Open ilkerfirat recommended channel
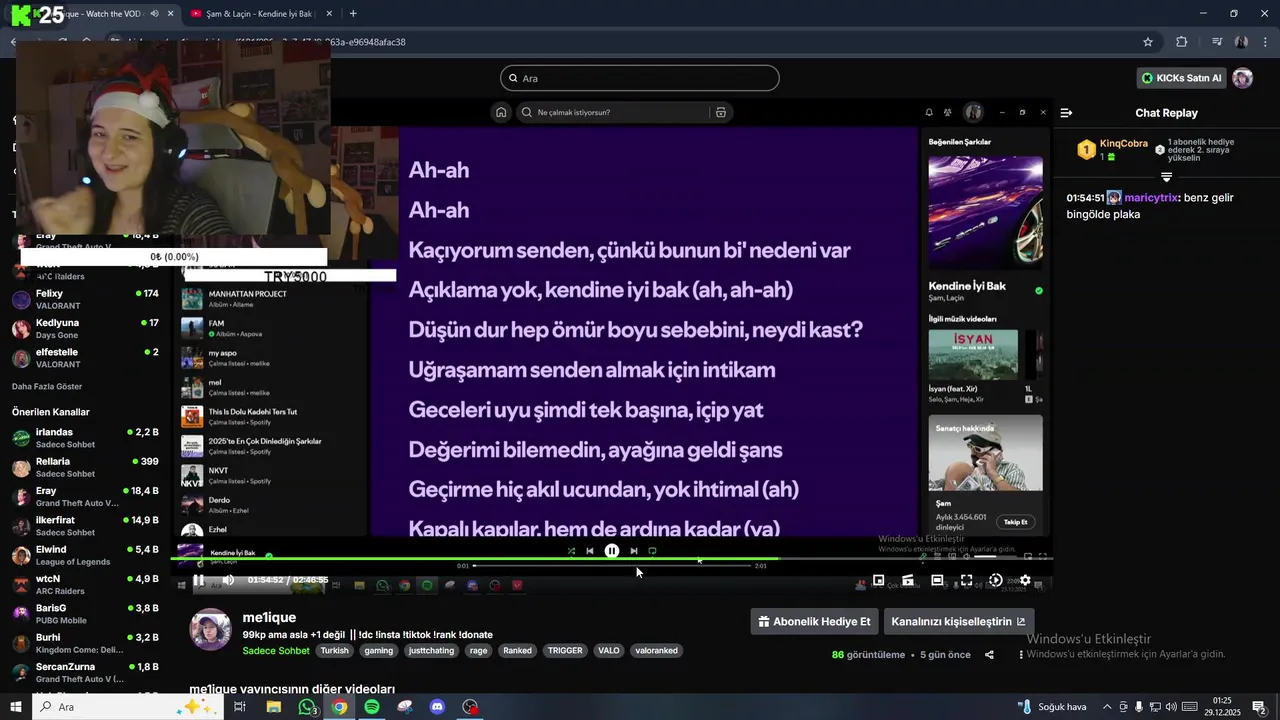1280x720 pixels. coord(85,526)
